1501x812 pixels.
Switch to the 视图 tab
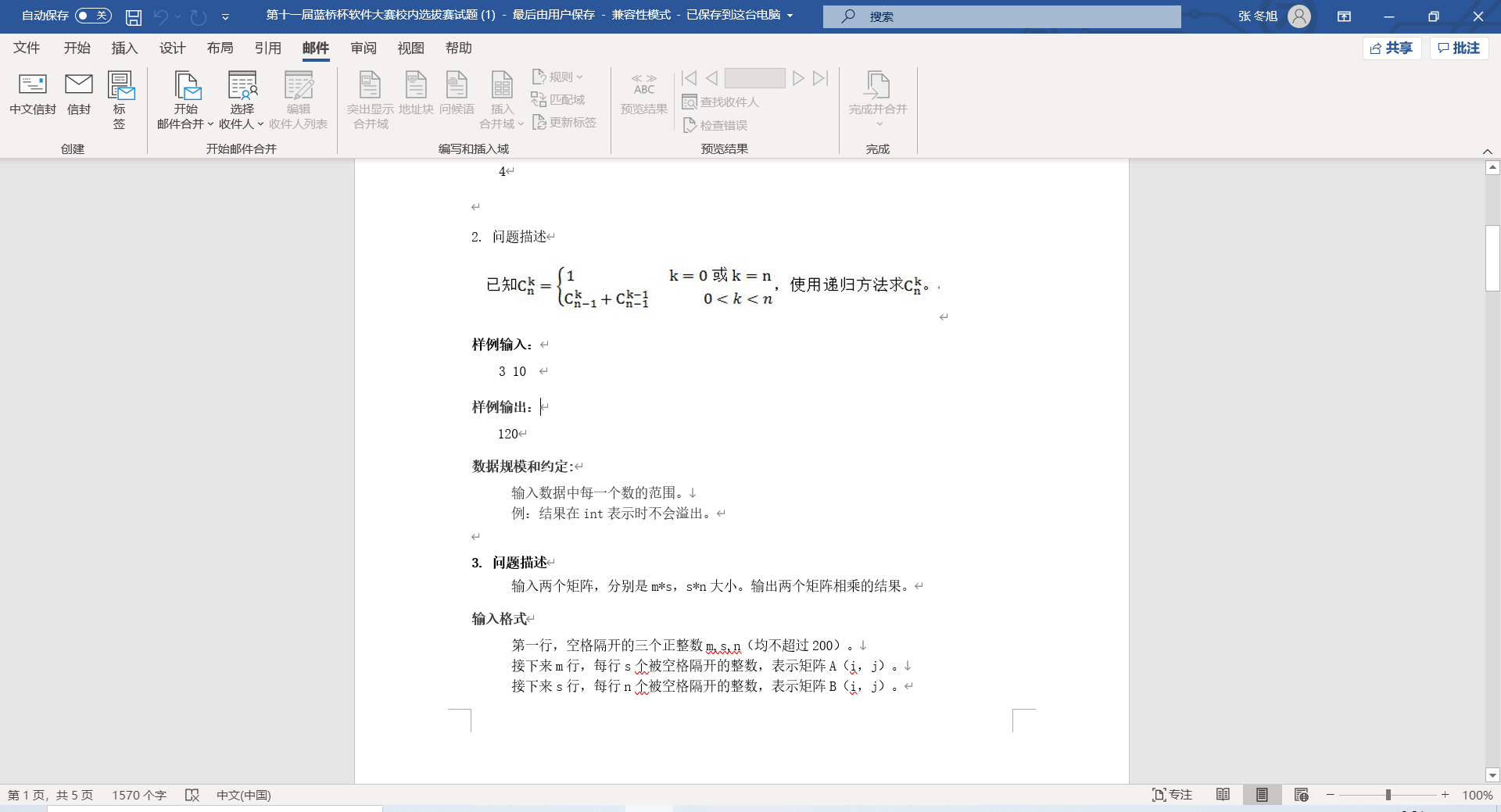410,48
